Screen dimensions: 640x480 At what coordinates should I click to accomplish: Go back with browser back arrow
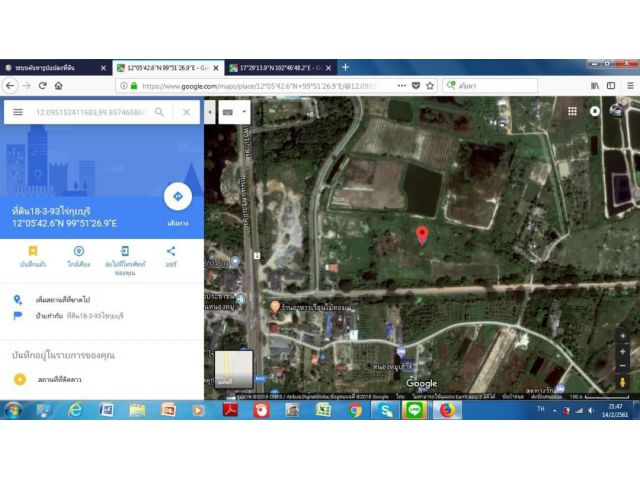[10, 86]
